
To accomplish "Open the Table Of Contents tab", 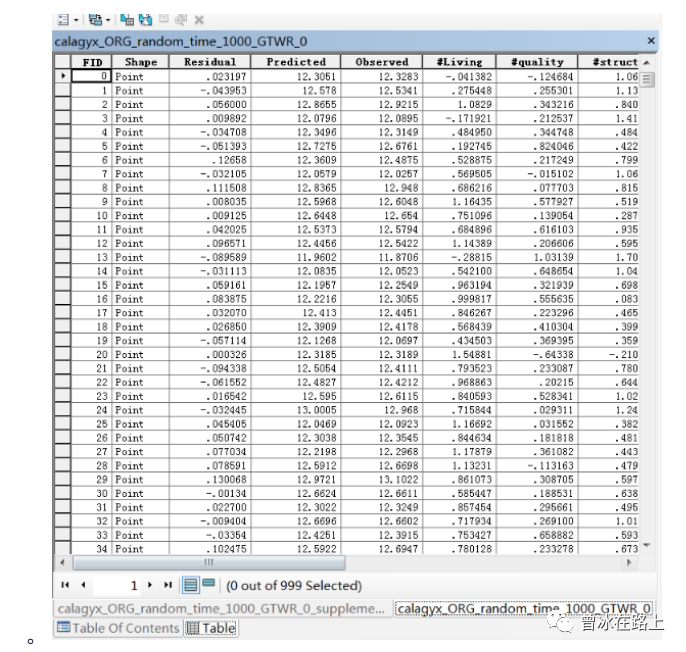I will [x=118, y=628].
